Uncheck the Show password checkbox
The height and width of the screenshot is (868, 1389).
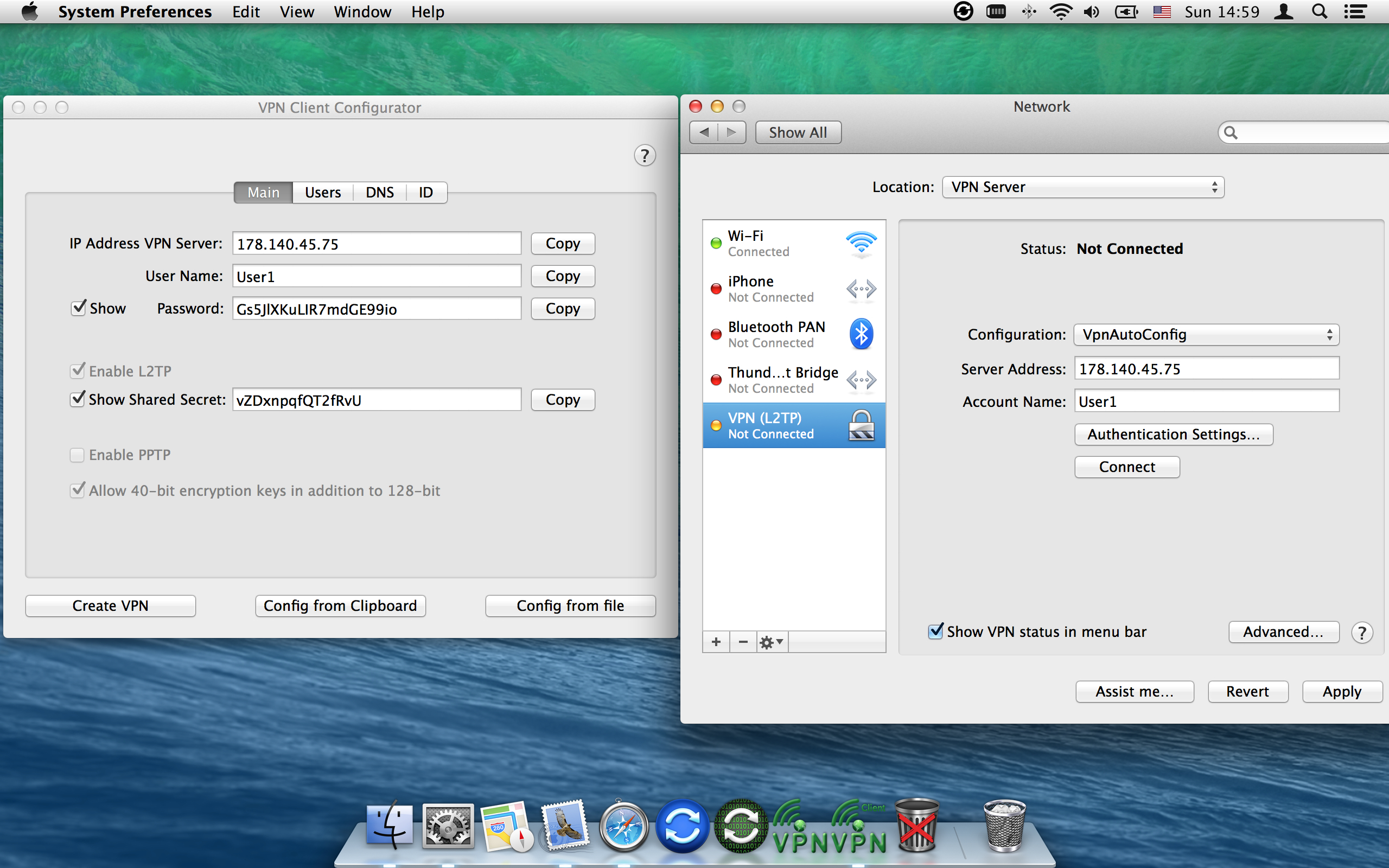[78, 308]
